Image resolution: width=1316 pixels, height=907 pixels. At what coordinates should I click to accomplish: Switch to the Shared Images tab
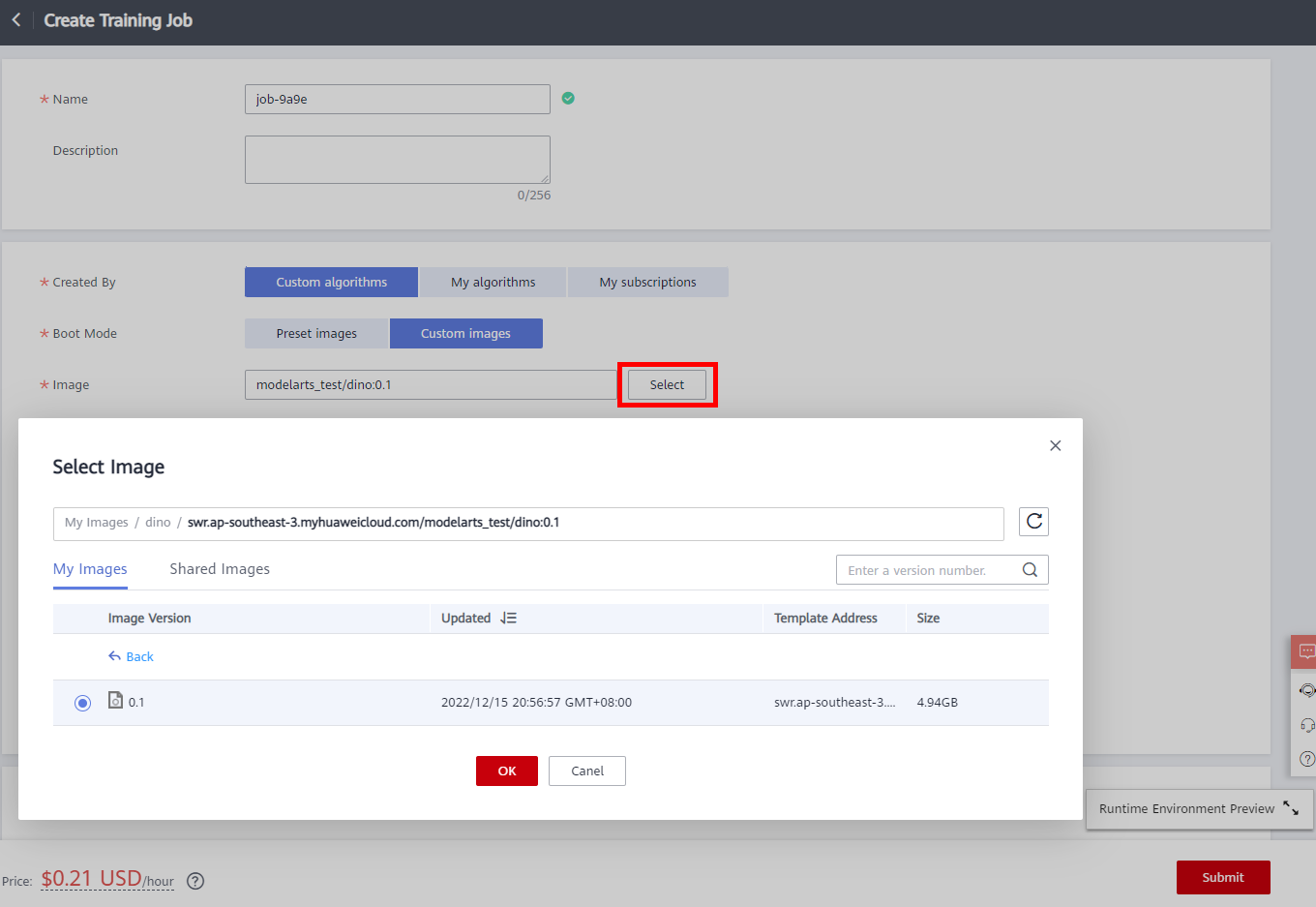[x=220, y=569]
